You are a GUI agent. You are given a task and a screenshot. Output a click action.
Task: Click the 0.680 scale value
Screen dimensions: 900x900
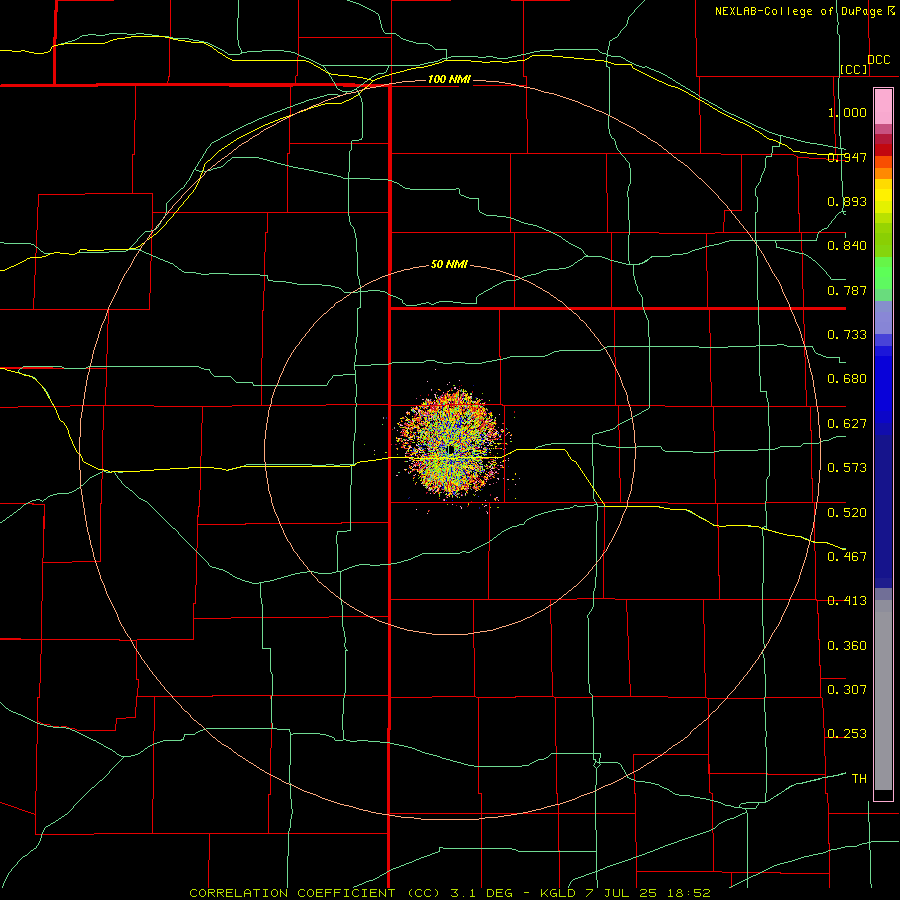point(847,379)
